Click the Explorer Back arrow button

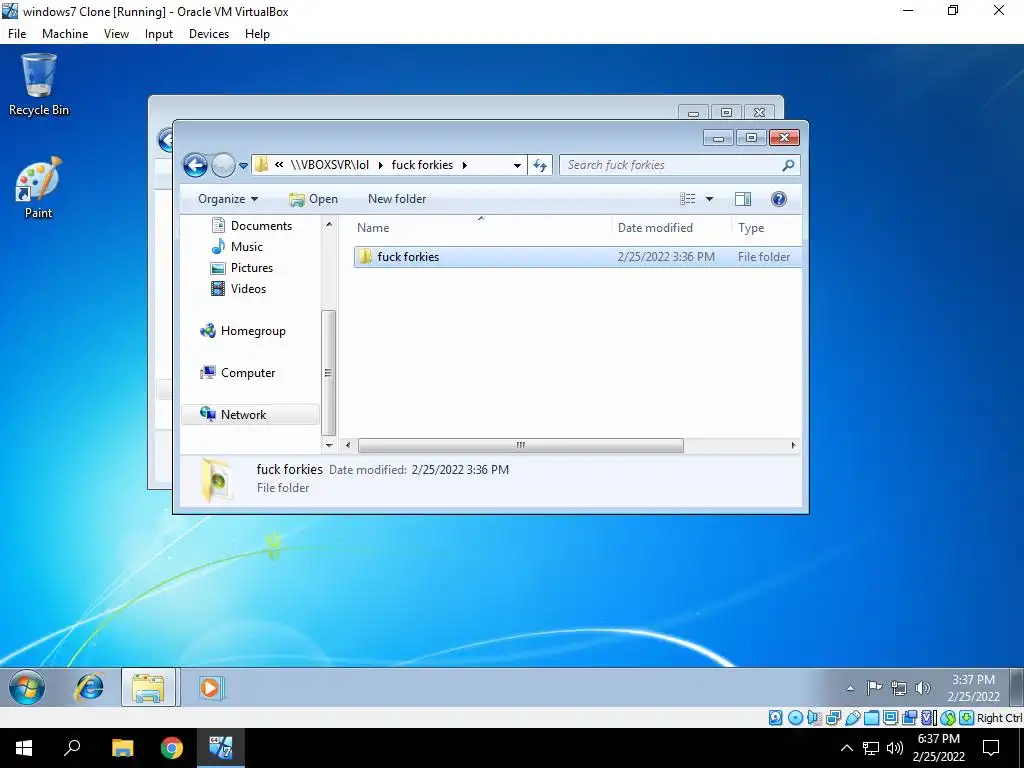[195, 165]
